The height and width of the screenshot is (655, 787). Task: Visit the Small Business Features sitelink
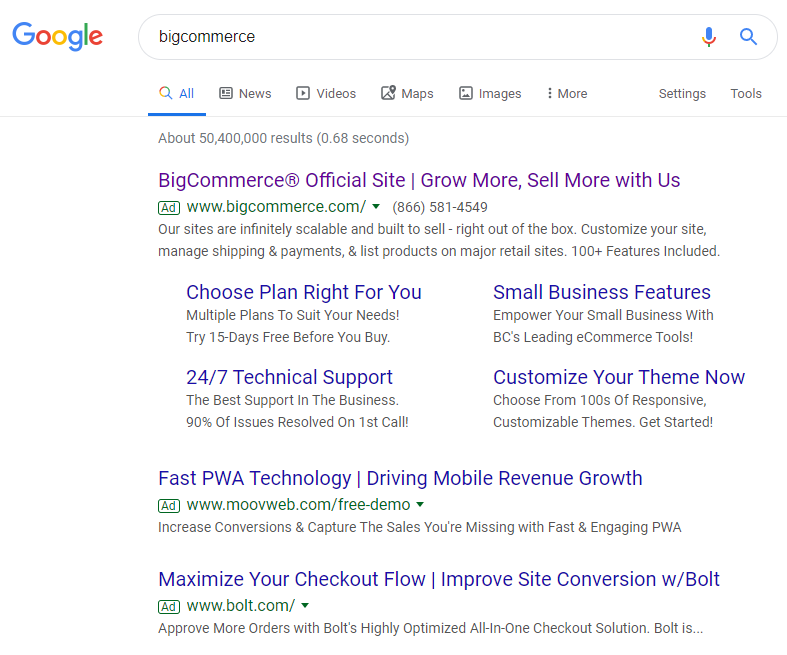coord(602,292)
